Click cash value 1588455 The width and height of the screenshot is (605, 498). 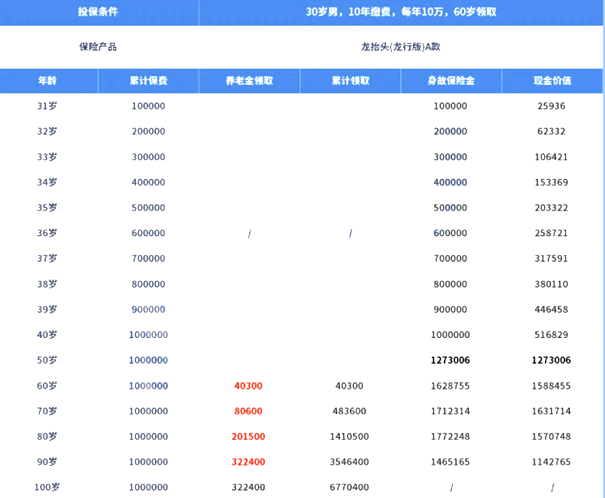tap(551, 386)
